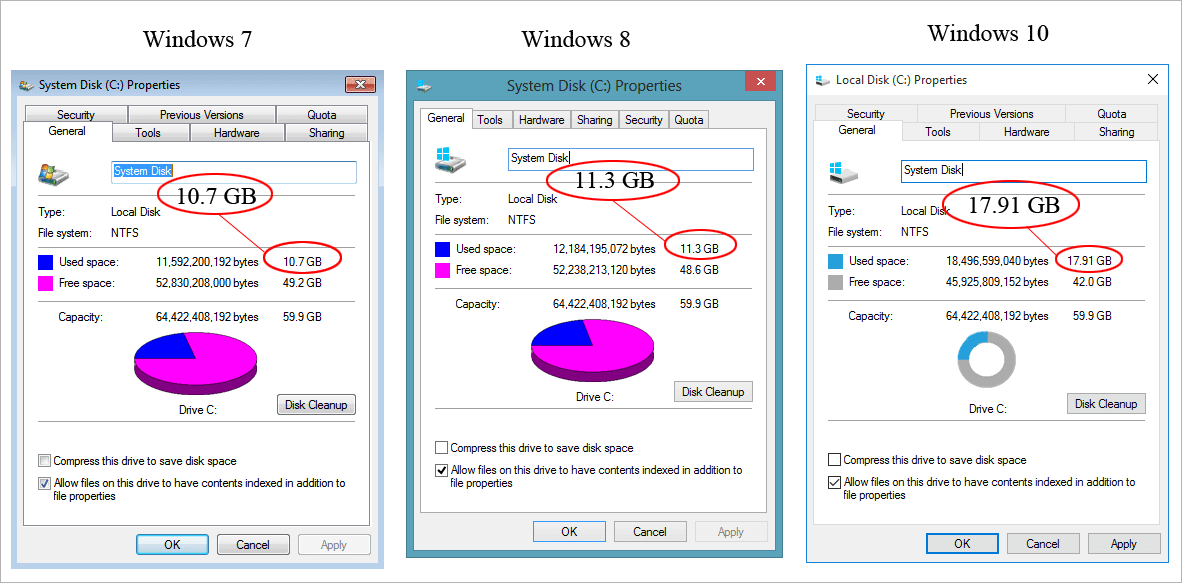
Task: Uncheck Allow files indexed in Windows 8 dialog
Action: (442, 471)
